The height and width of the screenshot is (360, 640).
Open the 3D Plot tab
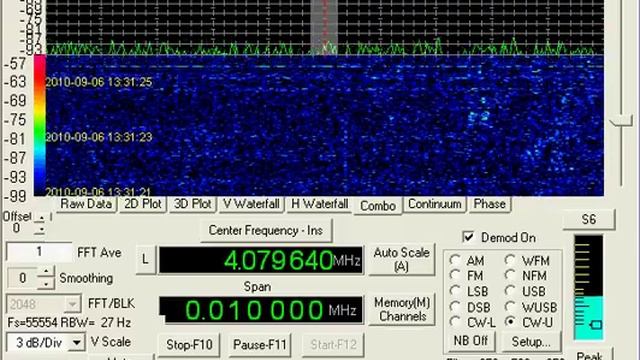pyautogui.click(x=193, y=204)
